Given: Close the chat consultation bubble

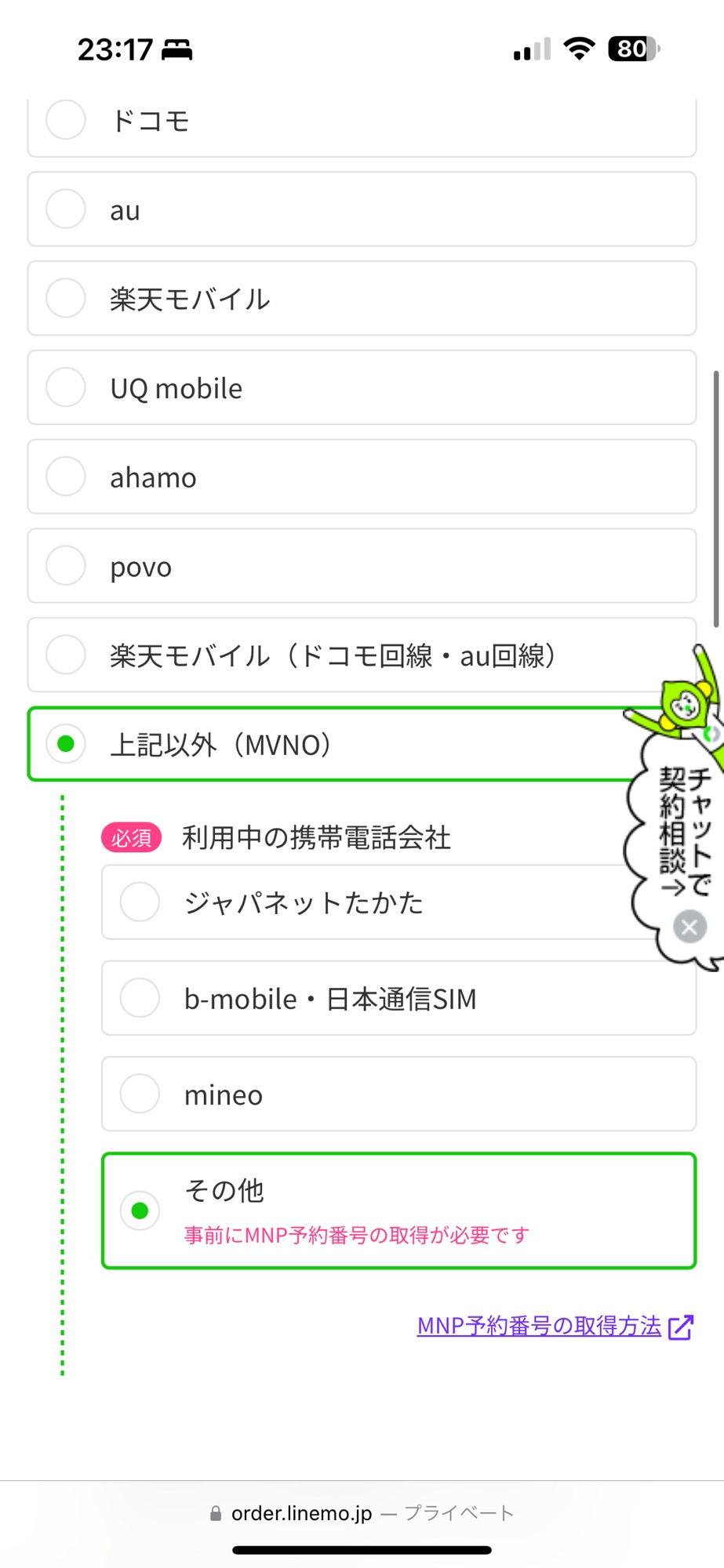Looking at the screenshot, I should click(x=689, y=927).
